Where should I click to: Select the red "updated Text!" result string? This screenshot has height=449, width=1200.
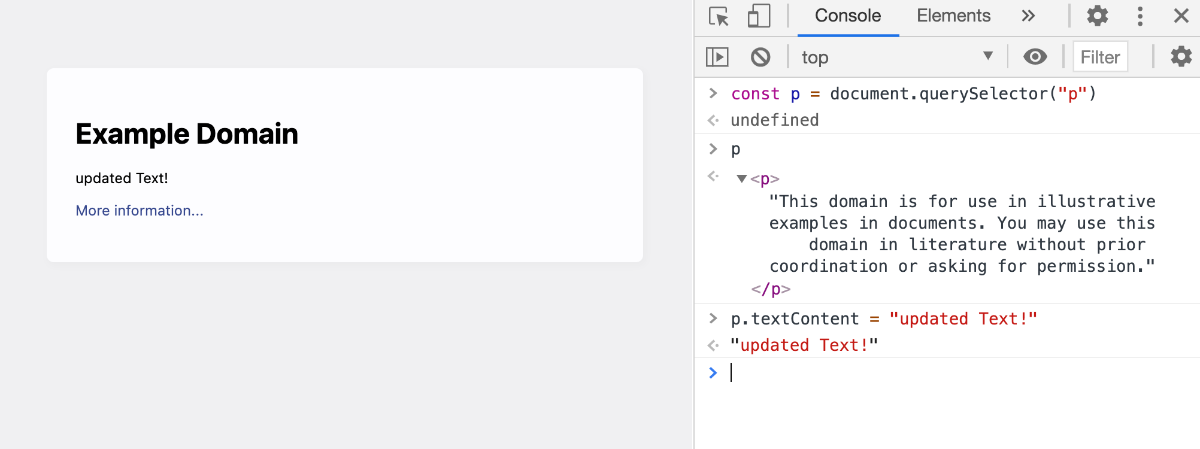coord(804,345)
